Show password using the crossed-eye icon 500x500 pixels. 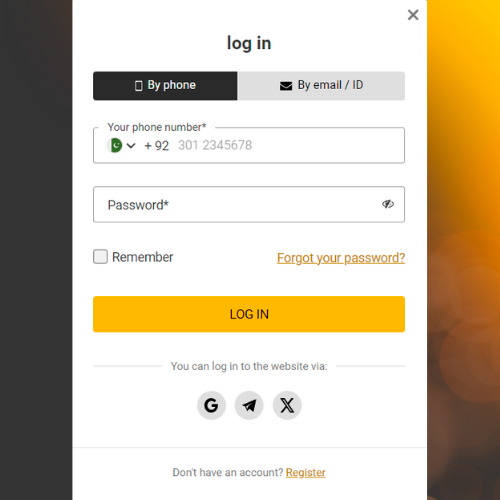pos(388,204)
